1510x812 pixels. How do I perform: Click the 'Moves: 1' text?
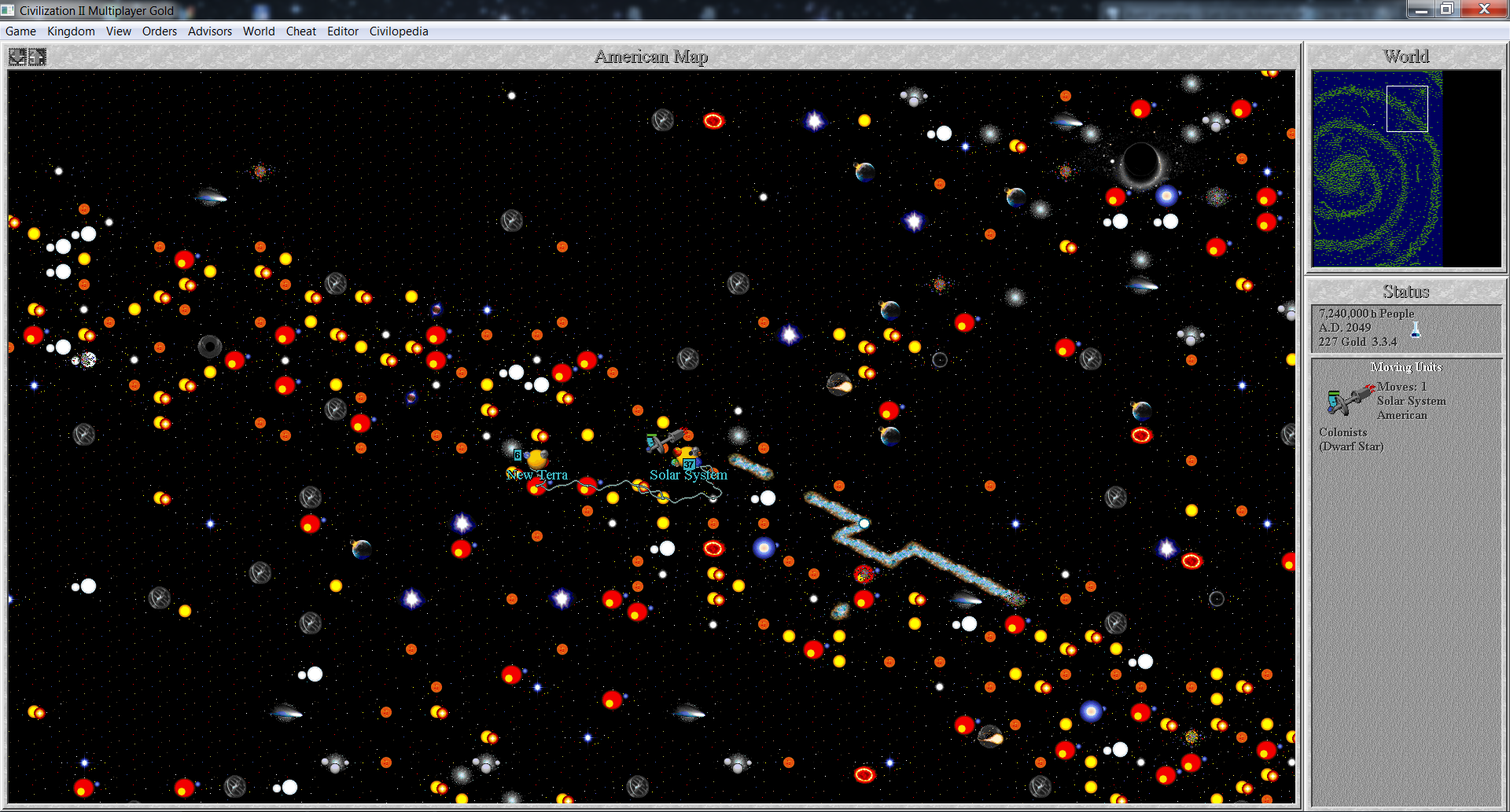1401,387
